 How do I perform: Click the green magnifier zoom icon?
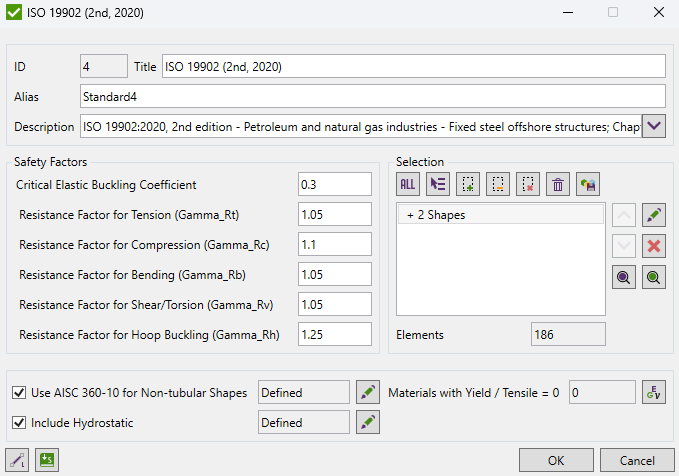654,278
